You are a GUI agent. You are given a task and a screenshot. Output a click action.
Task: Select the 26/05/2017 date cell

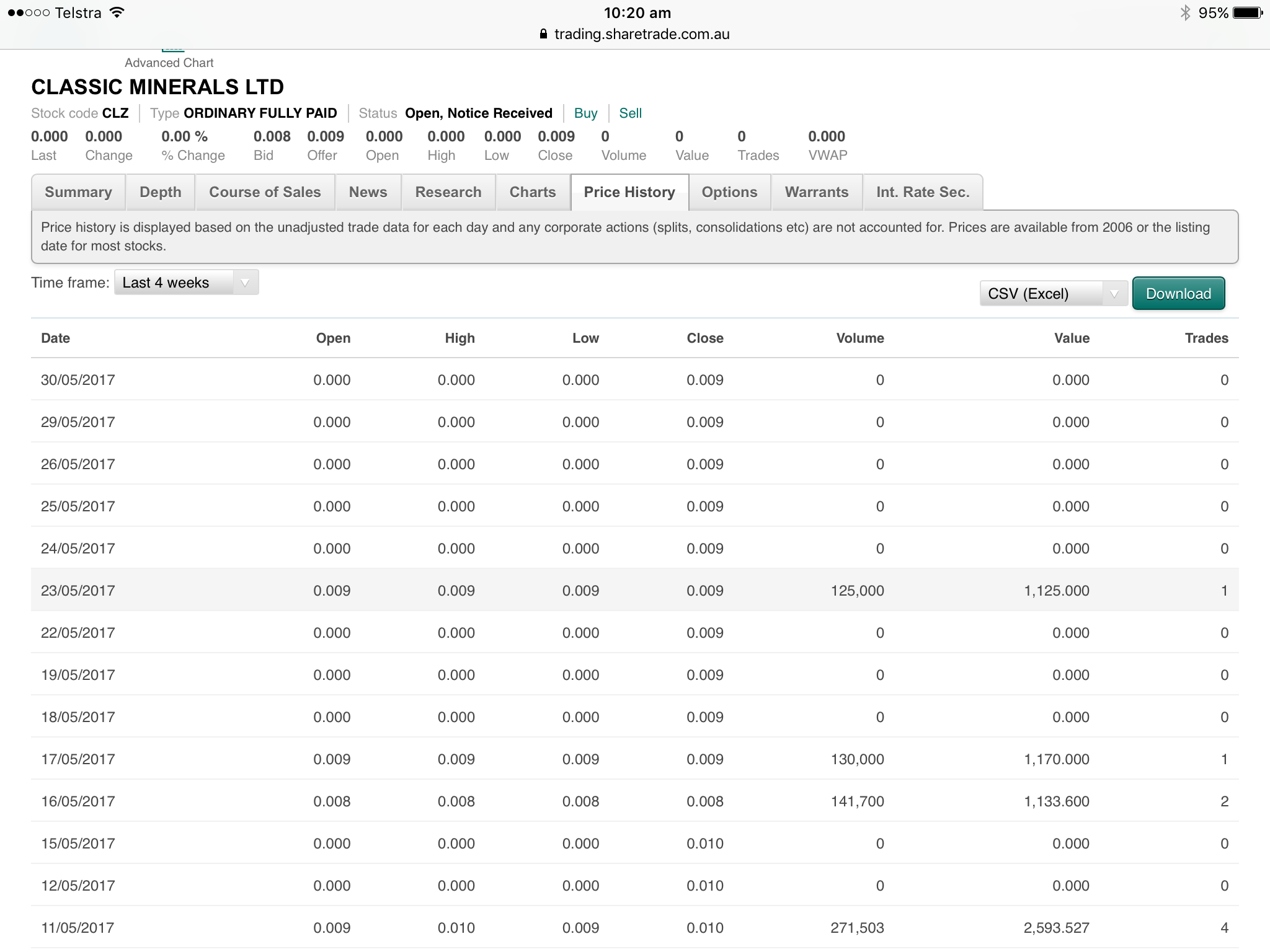click(78, 464)
